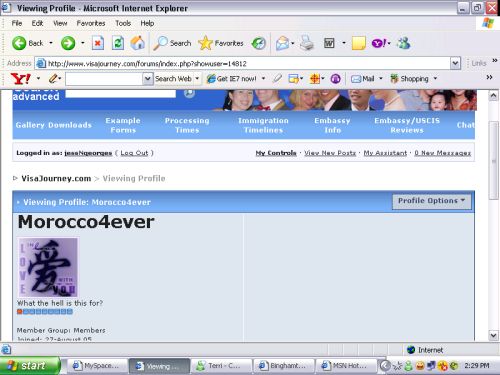
Task: Open the File menu
Action: (x=17, y=23)
